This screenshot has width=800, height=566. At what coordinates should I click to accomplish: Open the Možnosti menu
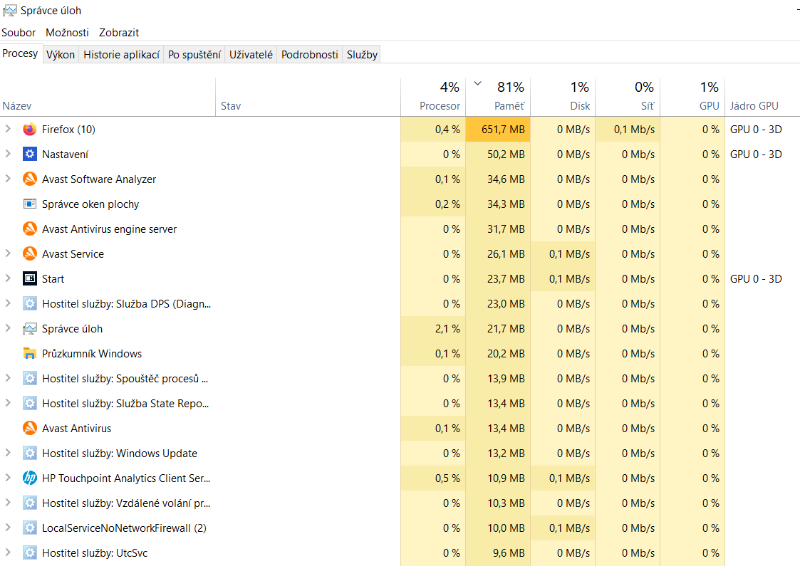[67, 33]
